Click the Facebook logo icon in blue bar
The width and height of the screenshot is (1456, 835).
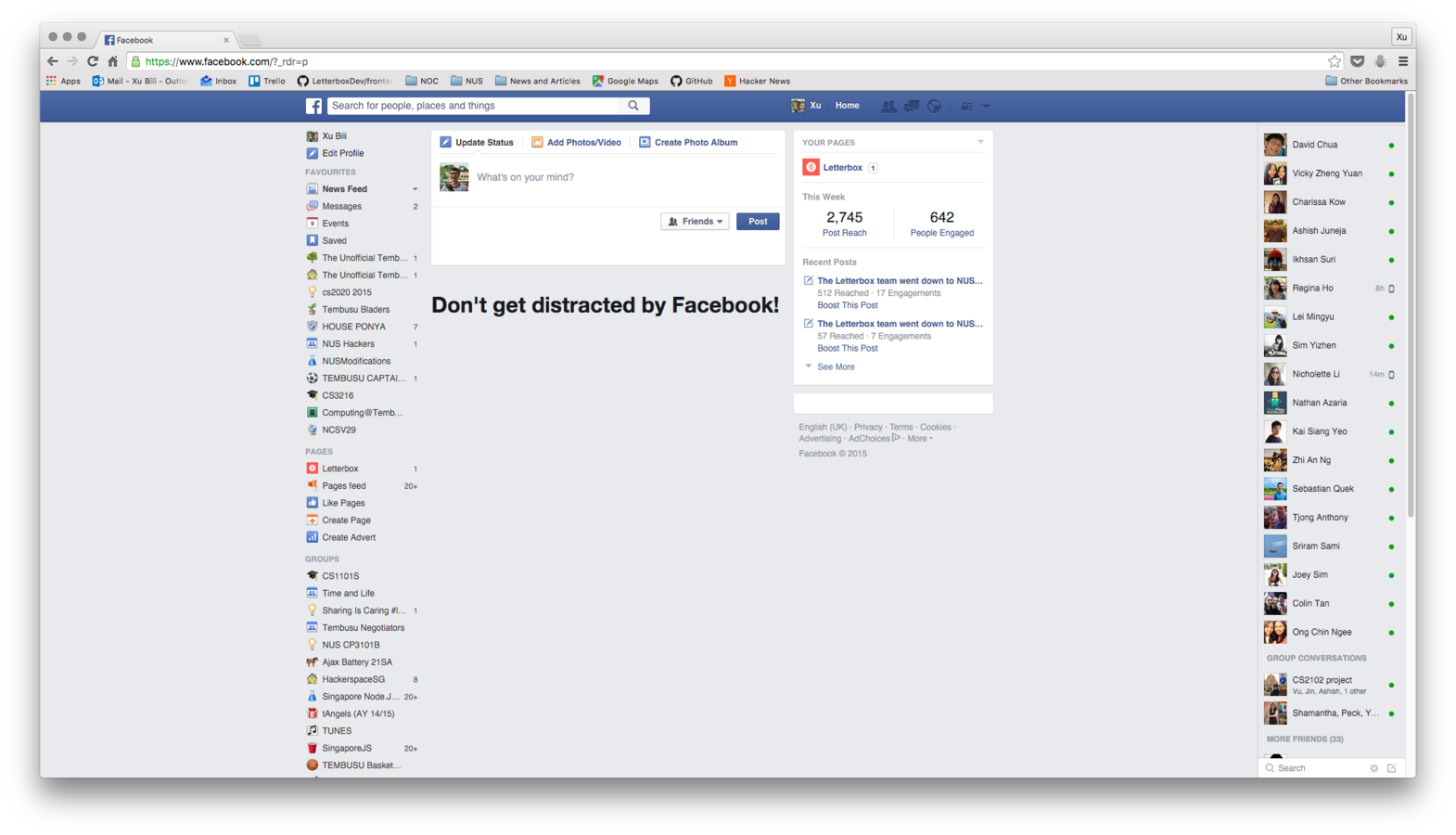click(313, 106)
